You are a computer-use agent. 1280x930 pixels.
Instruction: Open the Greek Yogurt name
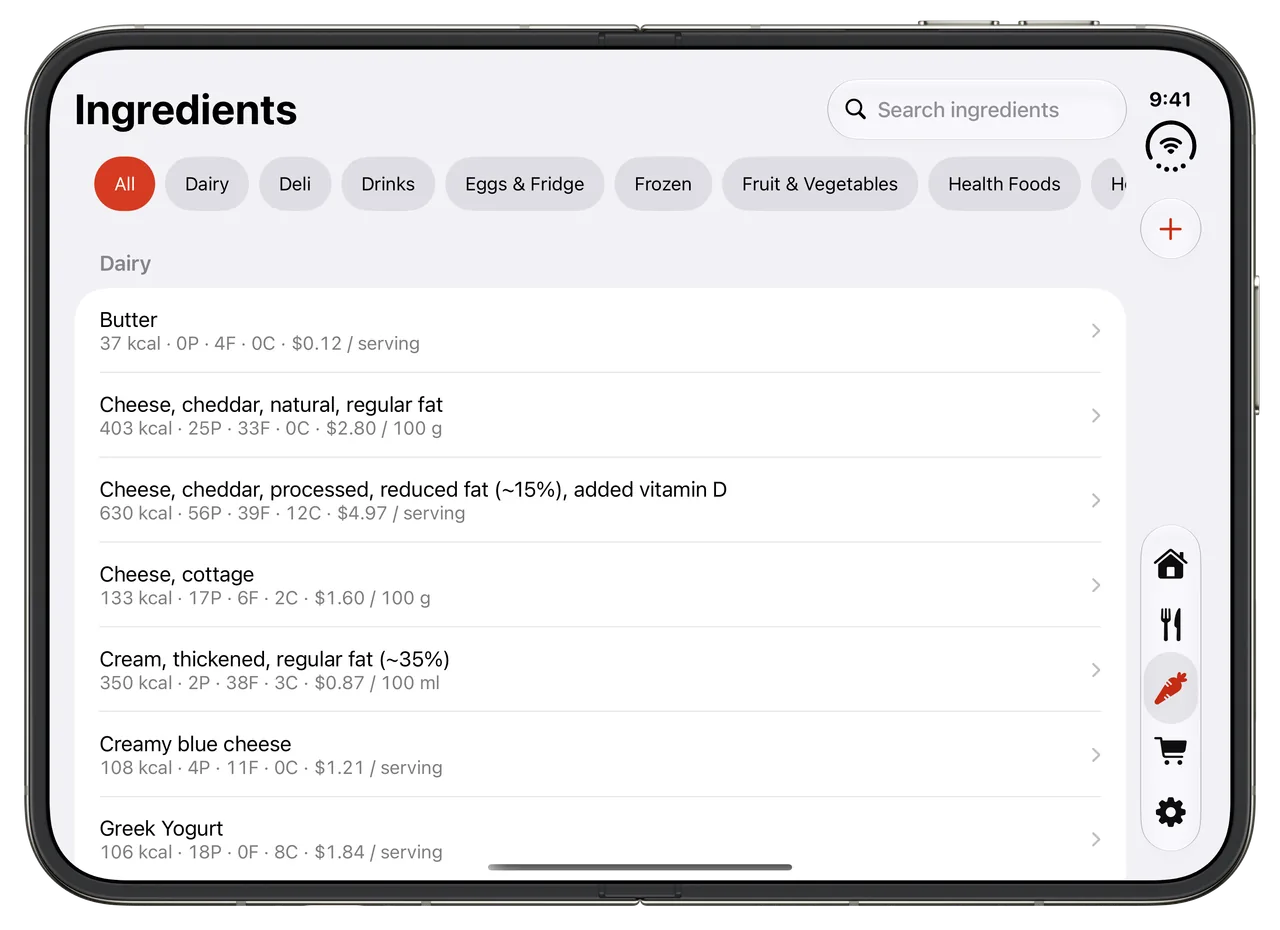[162, 829]
